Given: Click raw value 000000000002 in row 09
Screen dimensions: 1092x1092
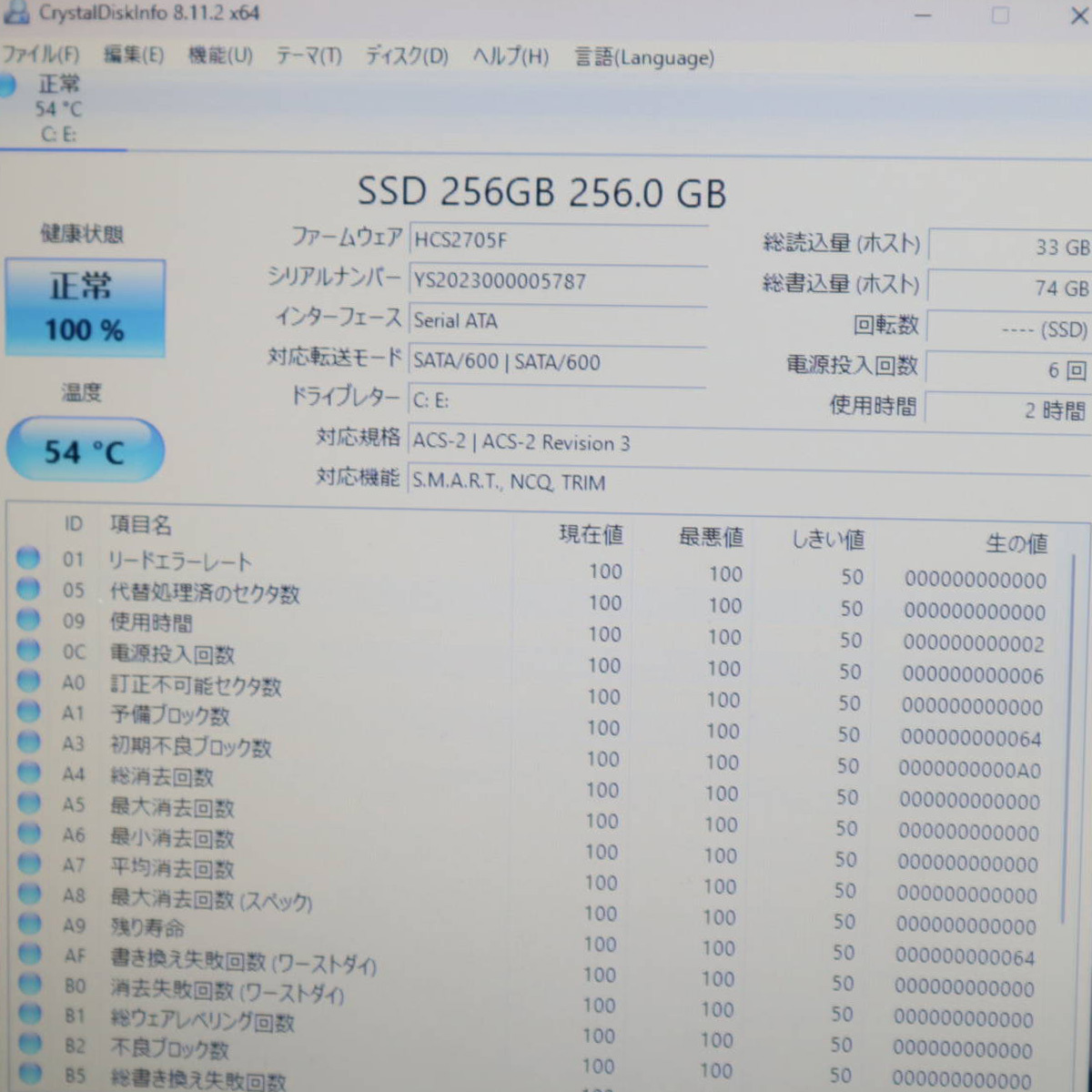Looking at the screenshot, I should click(x=975, y=644).
